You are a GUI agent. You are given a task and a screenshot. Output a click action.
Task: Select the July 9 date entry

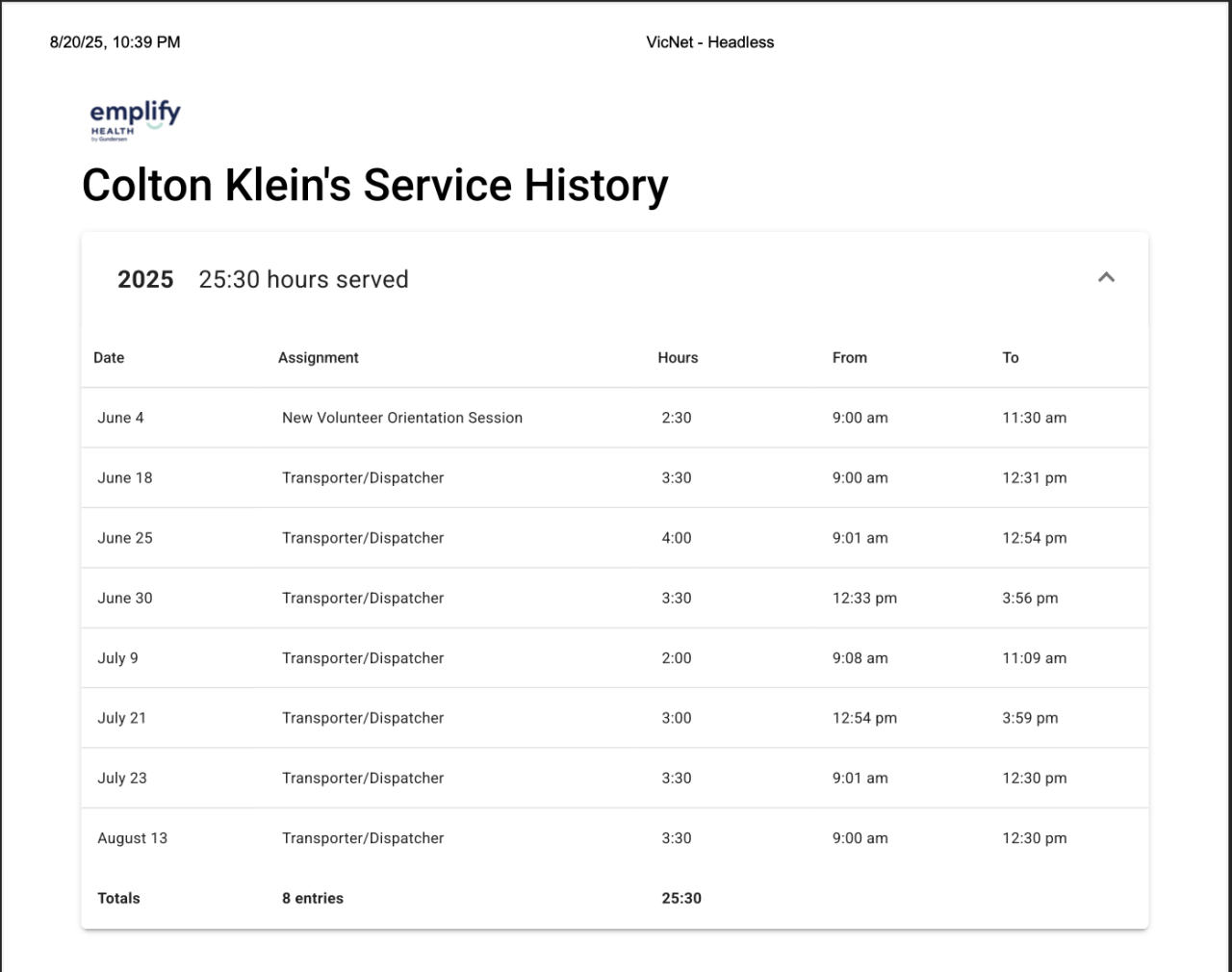point(117,658)
